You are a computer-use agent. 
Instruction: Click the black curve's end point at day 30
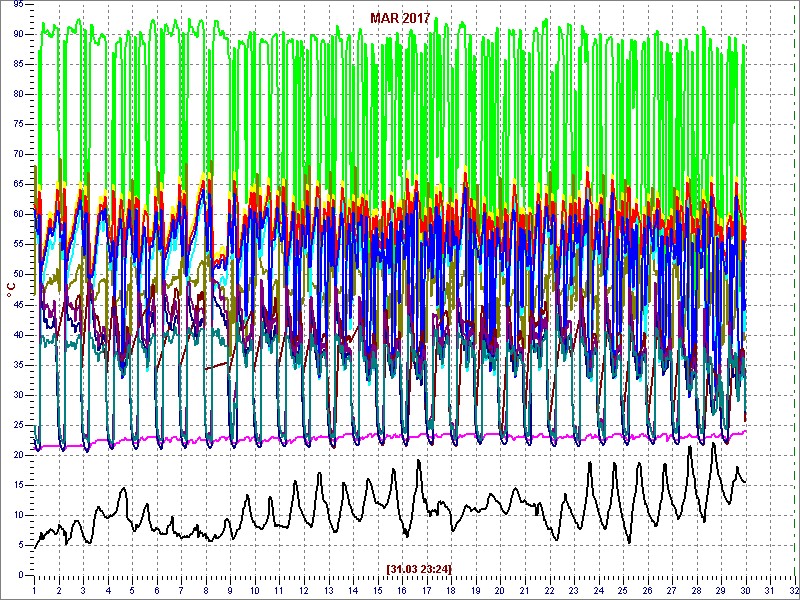click(x=745, y=482)
